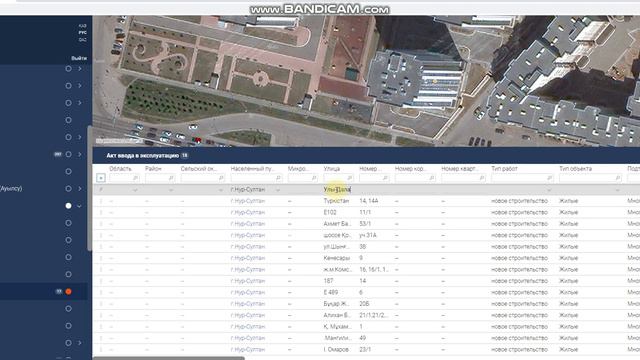Open the г.Нур-Султан link in the Туркiстан row
The width and height of the screenshot is (640, 360).
(x=248, y=201)
